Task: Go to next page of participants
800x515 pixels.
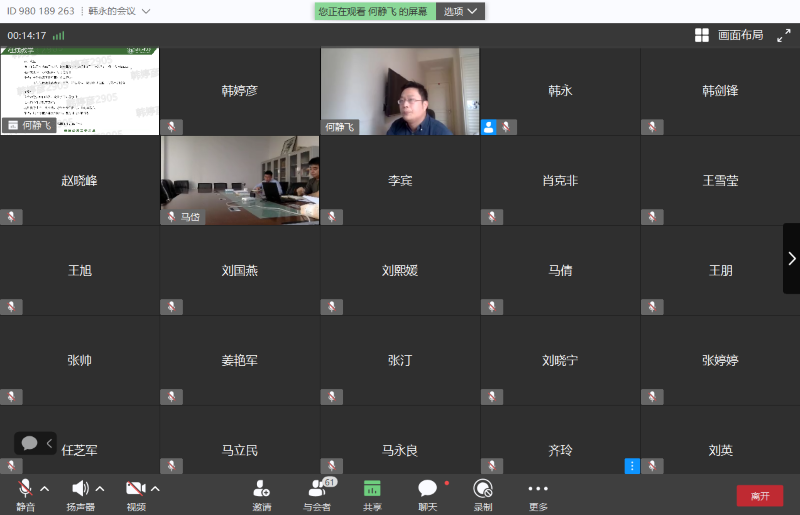Action: 791,258
